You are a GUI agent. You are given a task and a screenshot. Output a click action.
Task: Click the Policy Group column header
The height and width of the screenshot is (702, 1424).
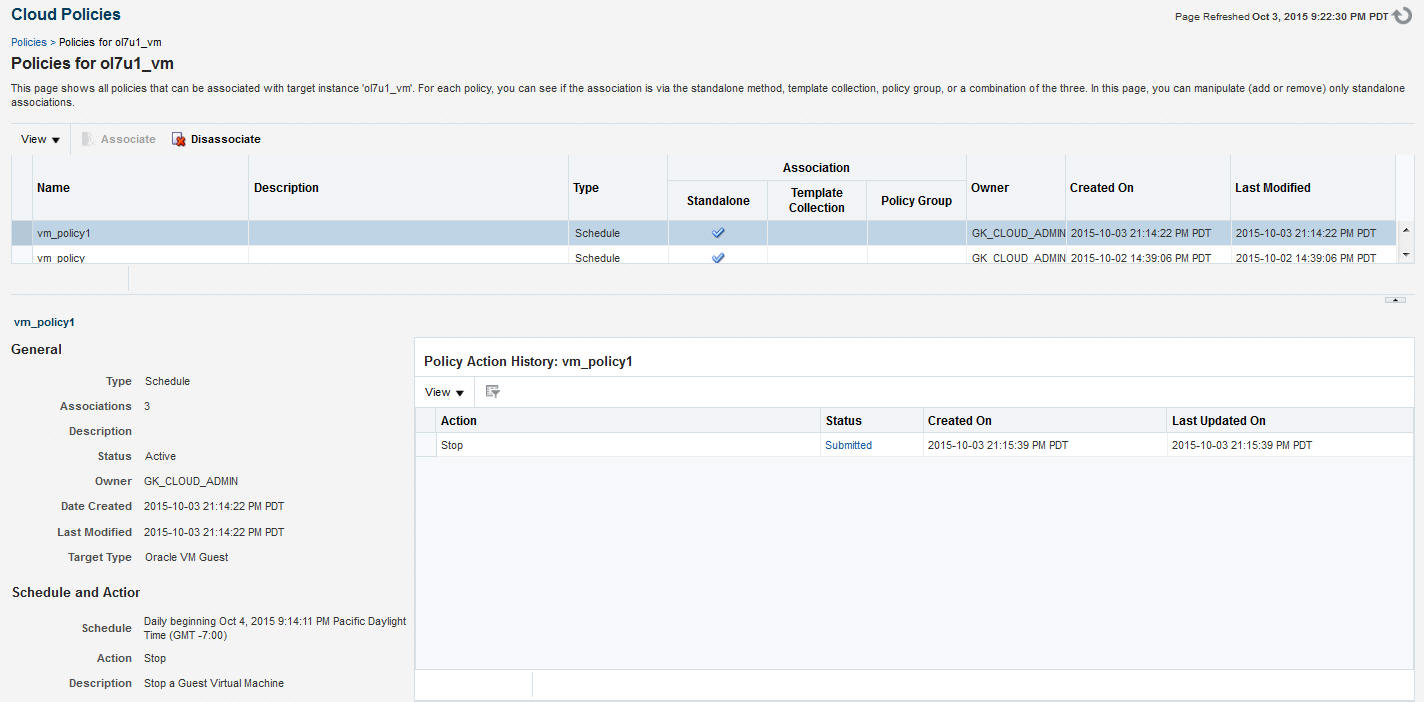tap(916, 201)
